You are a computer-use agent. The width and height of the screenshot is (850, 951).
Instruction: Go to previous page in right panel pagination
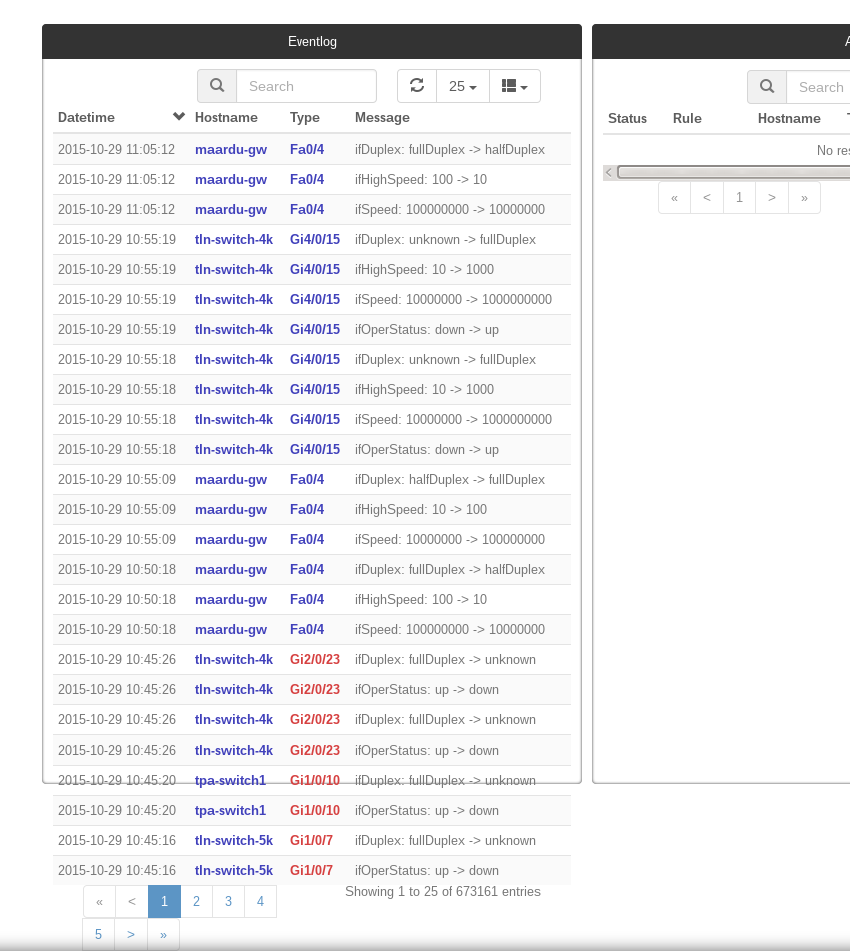point(707,198)
